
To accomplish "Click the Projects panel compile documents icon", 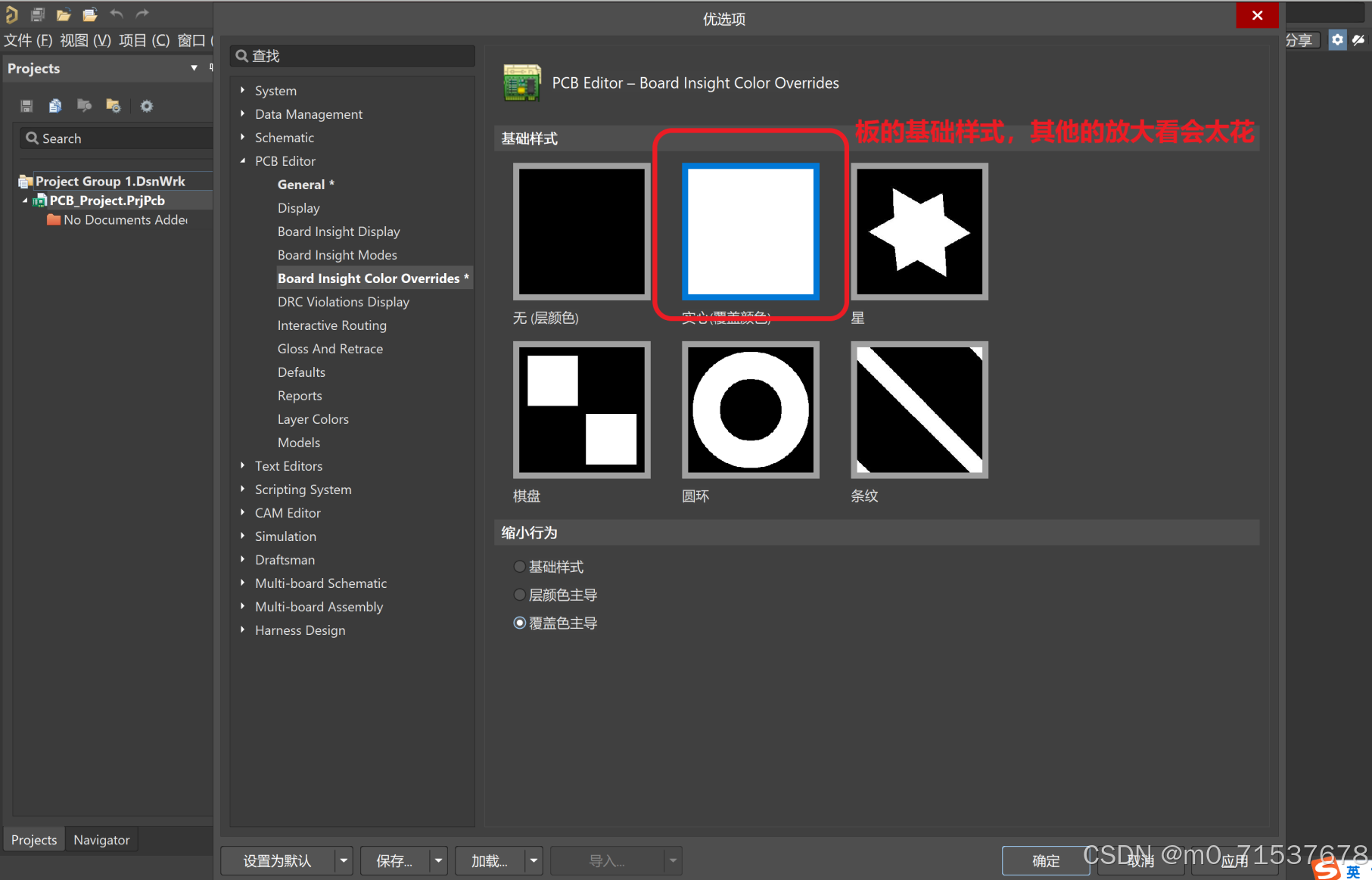I will coord(55,106).
